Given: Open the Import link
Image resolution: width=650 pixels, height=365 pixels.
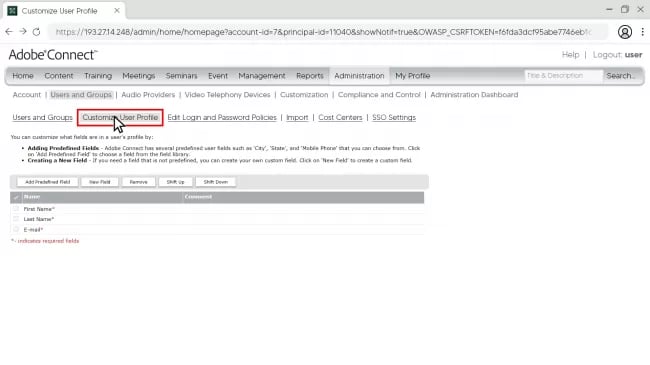Looking at the screenshot, I should click(x=297, y=117).
